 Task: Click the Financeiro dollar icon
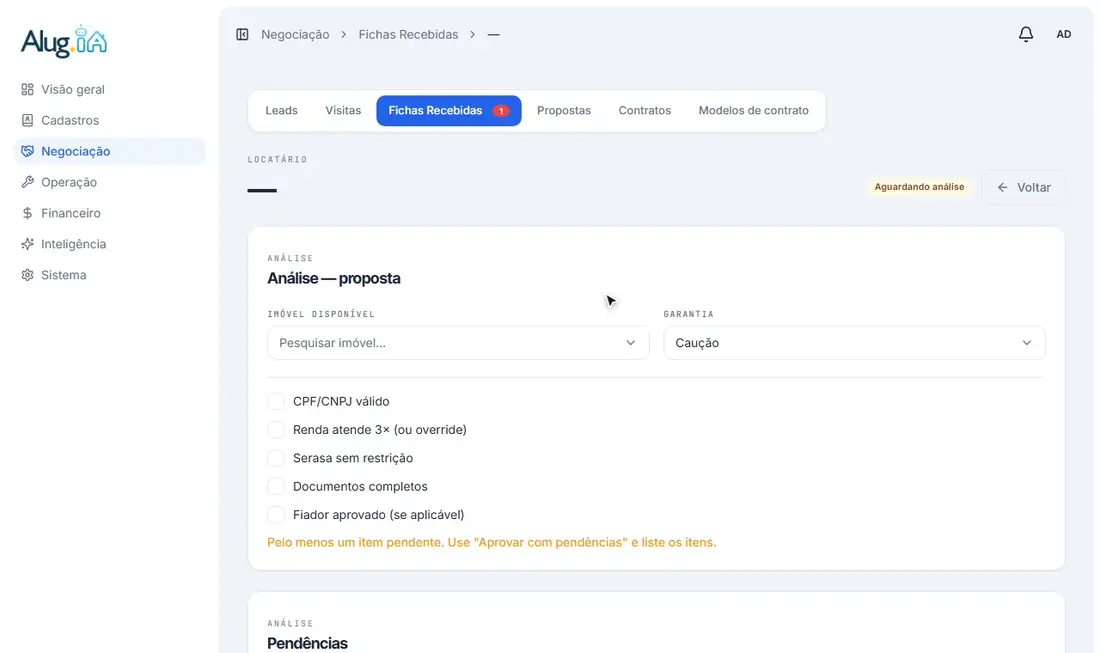tap(27, 213)
